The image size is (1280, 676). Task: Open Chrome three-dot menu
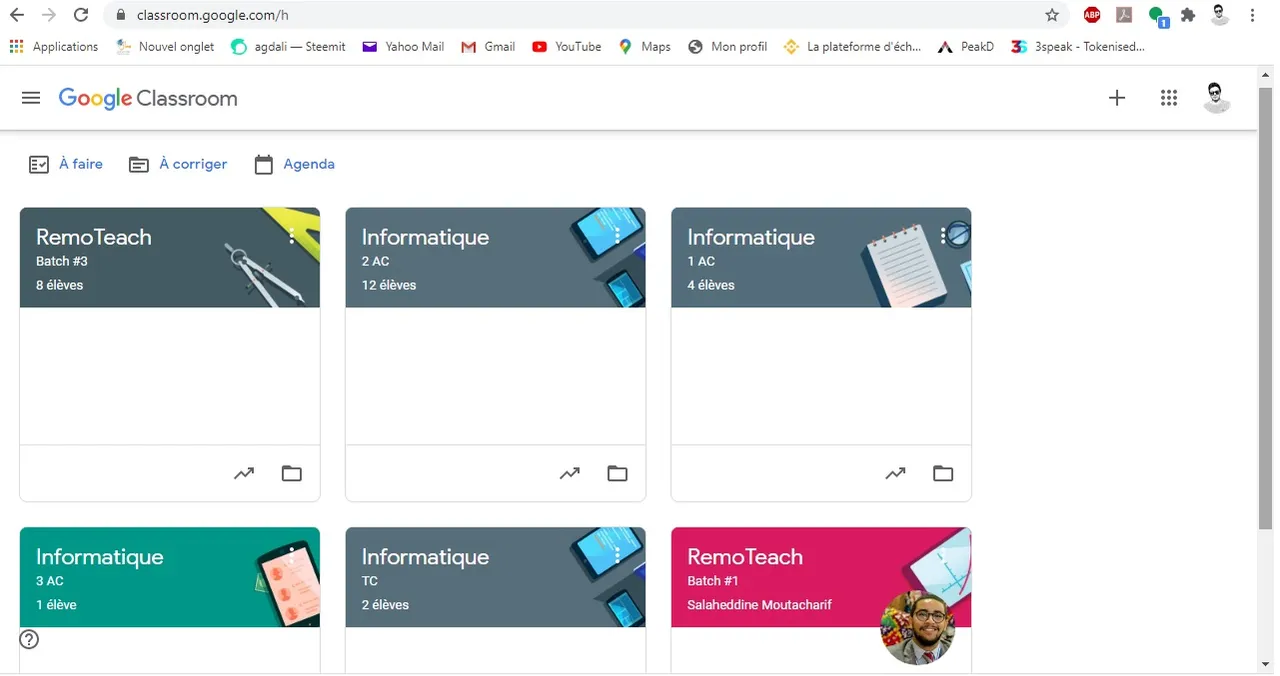tap(1253, 15)
